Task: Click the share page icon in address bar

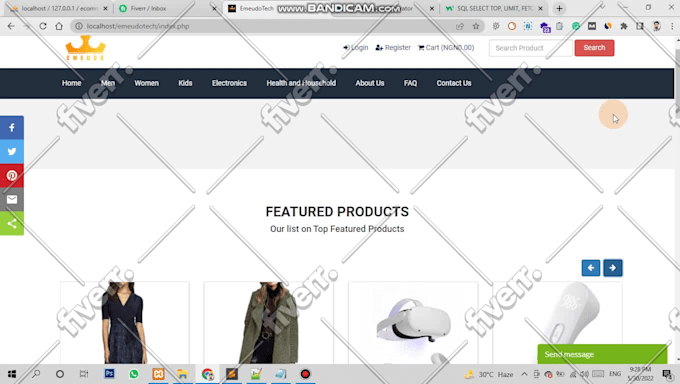Action: tap(460, 26)
